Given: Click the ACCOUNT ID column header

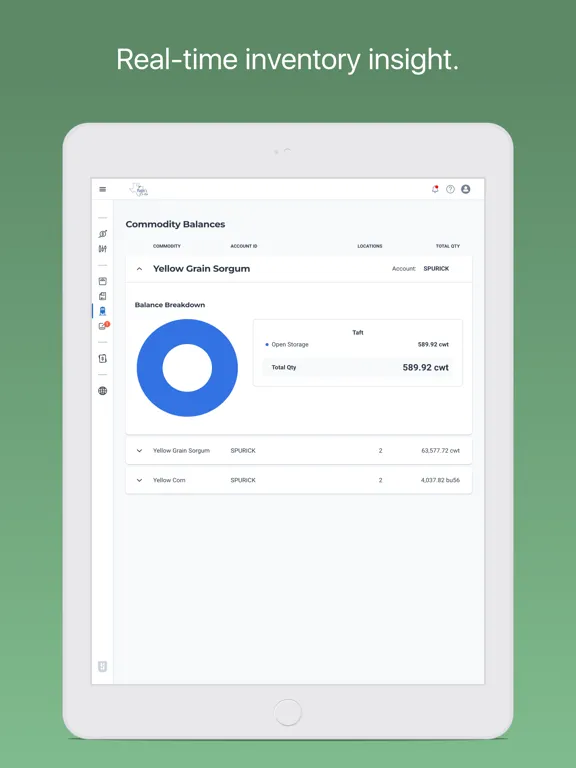Looking at the screenshot, I should [x=243, y=246].
